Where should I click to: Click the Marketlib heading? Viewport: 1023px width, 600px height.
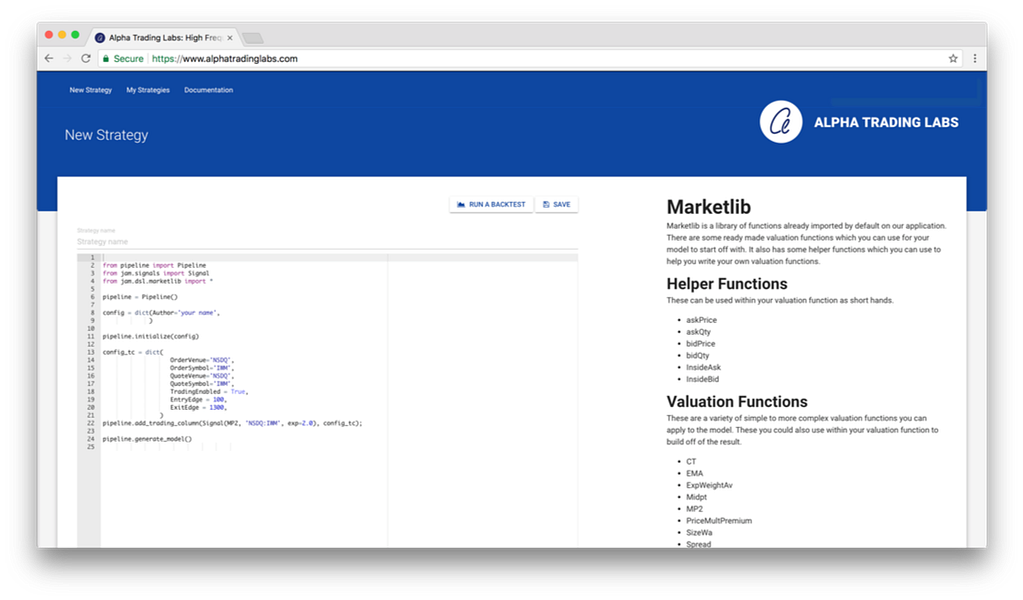click(x=709, y=207)
